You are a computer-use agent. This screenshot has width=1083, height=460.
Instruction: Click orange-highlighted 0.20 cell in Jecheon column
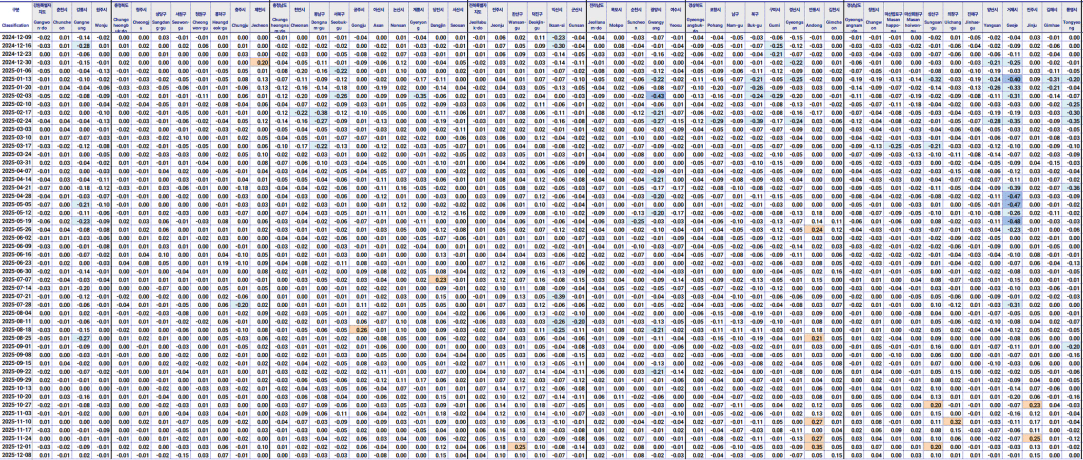point(260,62)
